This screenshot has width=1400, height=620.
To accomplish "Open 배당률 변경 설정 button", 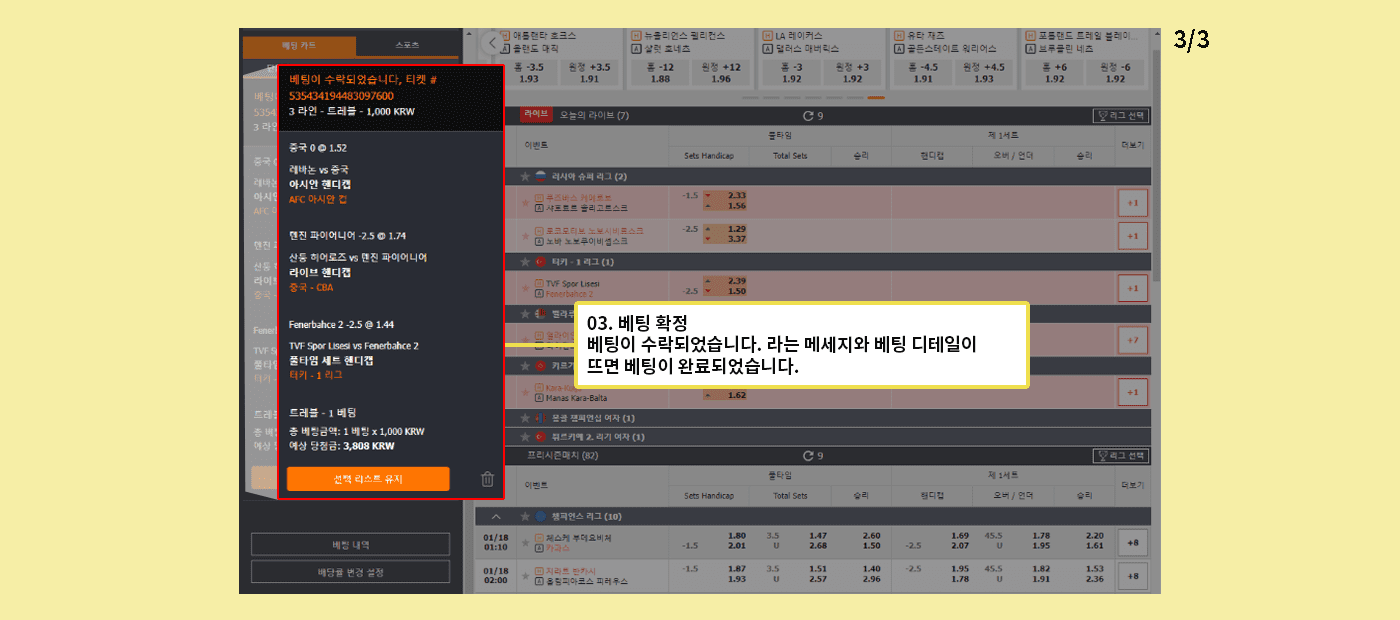I will point(350,573).
